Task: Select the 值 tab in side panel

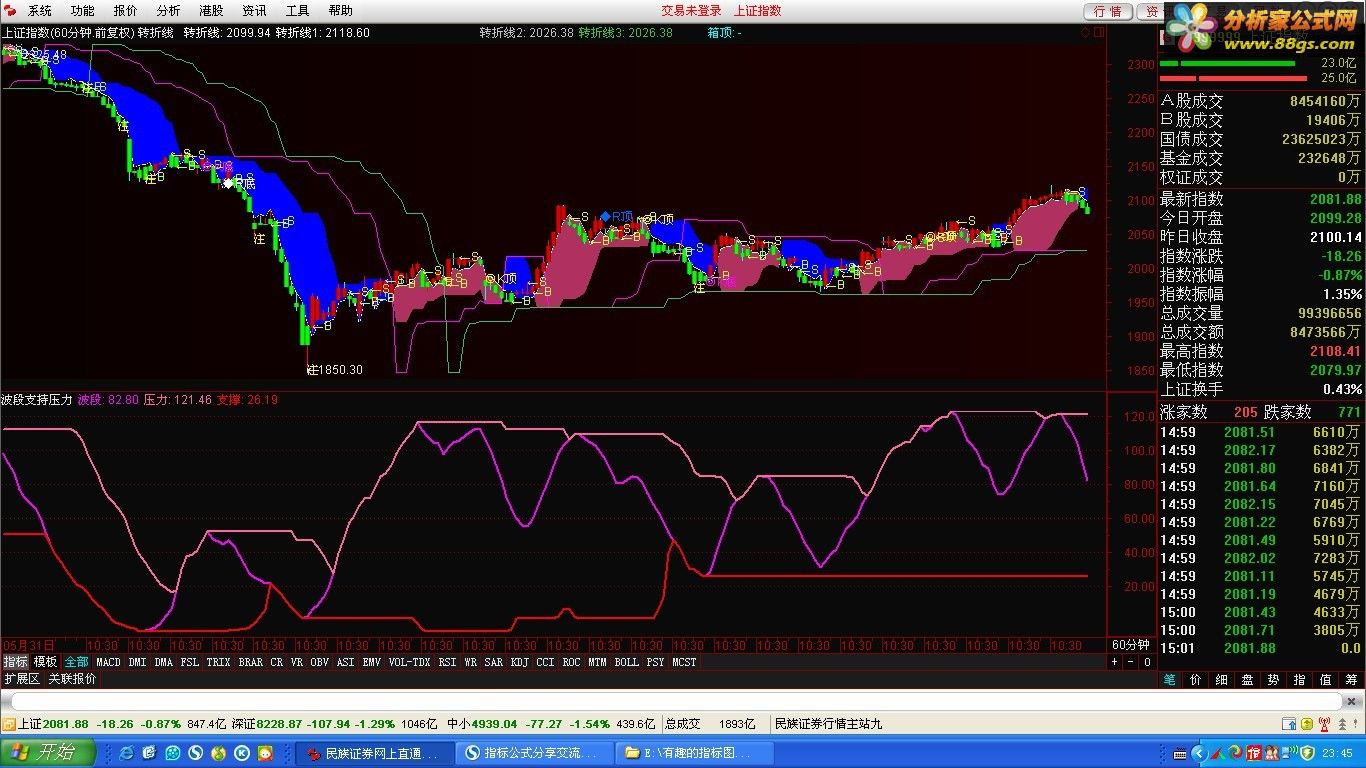Action: (1325, 680)
